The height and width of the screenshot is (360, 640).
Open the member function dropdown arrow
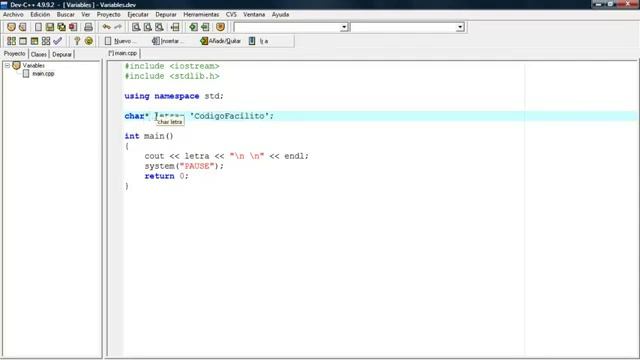click(x=460, y=27)
